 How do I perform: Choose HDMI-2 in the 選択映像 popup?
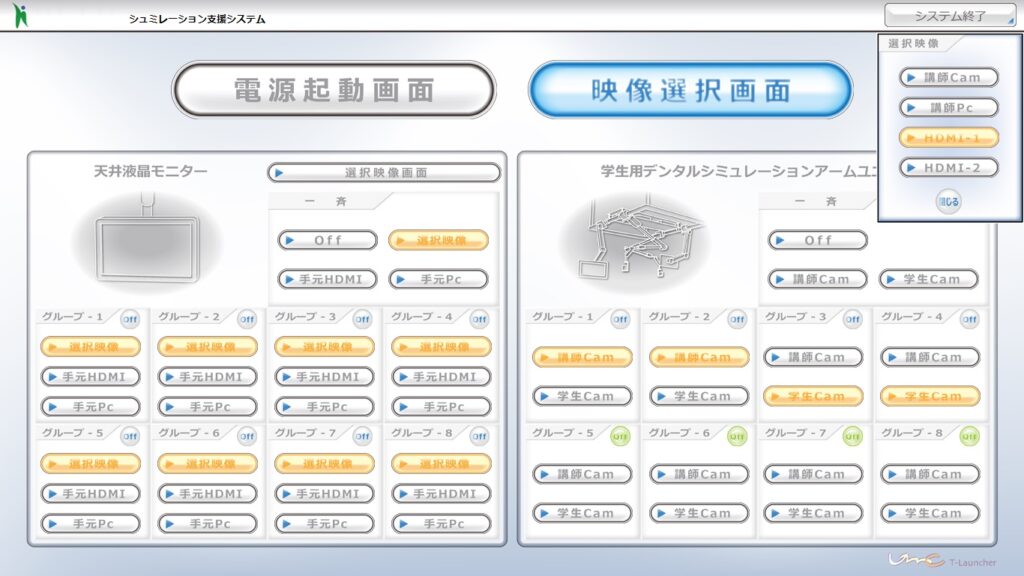coord(948,168)
